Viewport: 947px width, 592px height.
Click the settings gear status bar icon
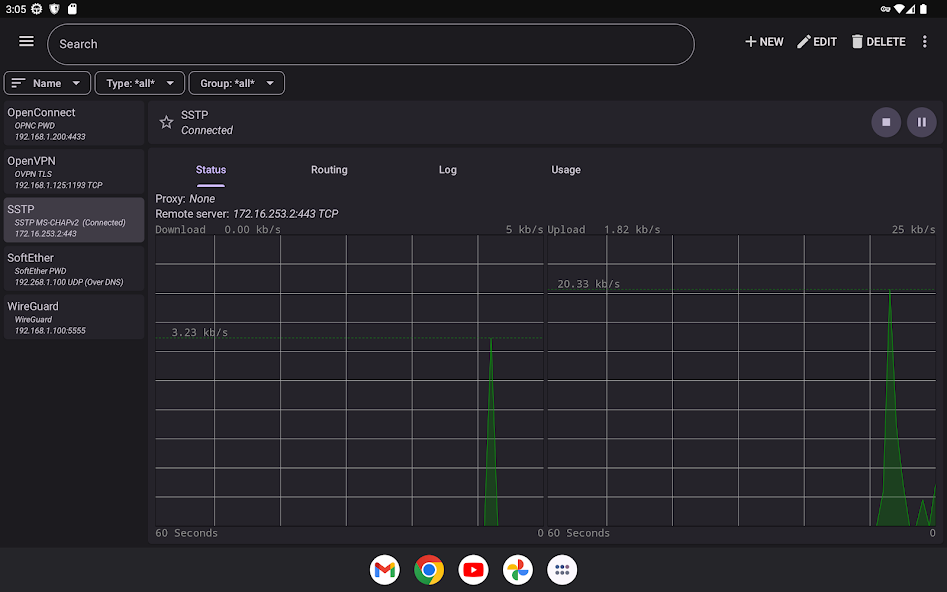[x=37, y=9]
